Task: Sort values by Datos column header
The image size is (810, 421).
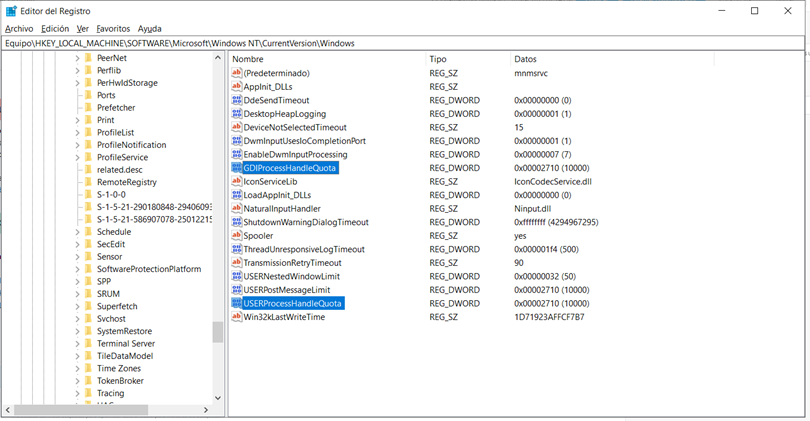Action: [x=612, y=59]
